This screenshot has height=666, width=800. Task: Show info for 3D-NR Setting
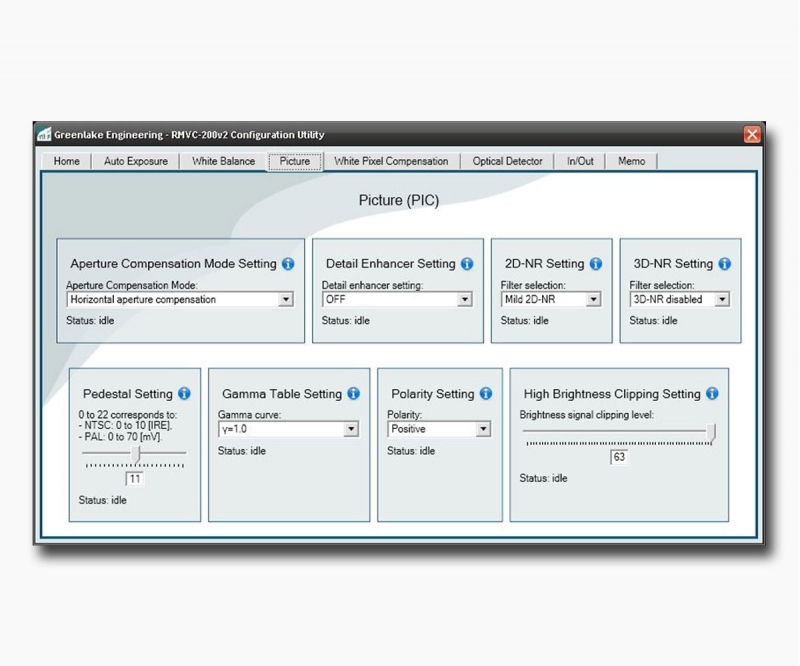point(725,264)
